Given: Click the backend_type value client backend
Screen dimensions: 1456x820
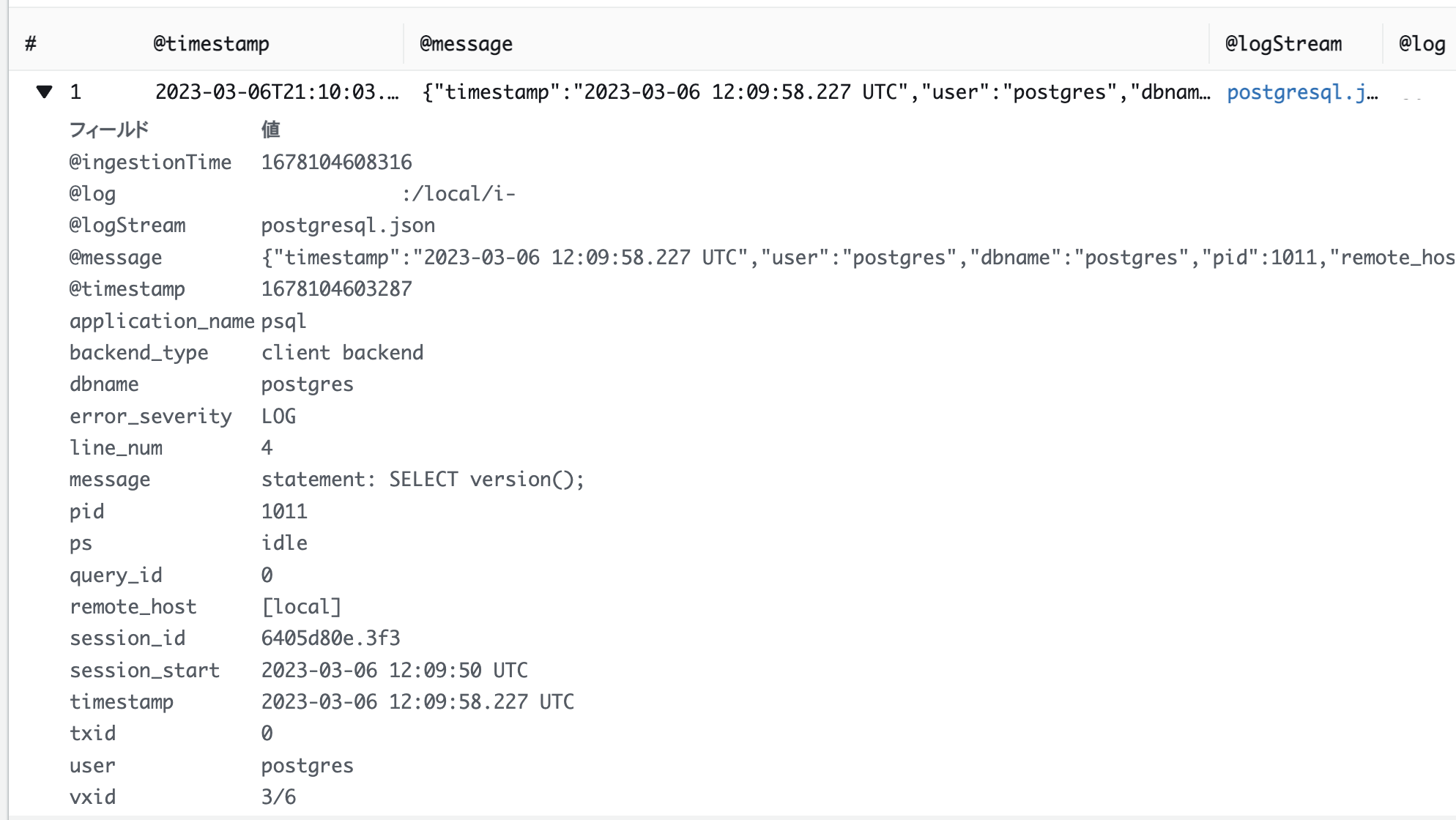Looking at the screenshot, I should point(343,352).
